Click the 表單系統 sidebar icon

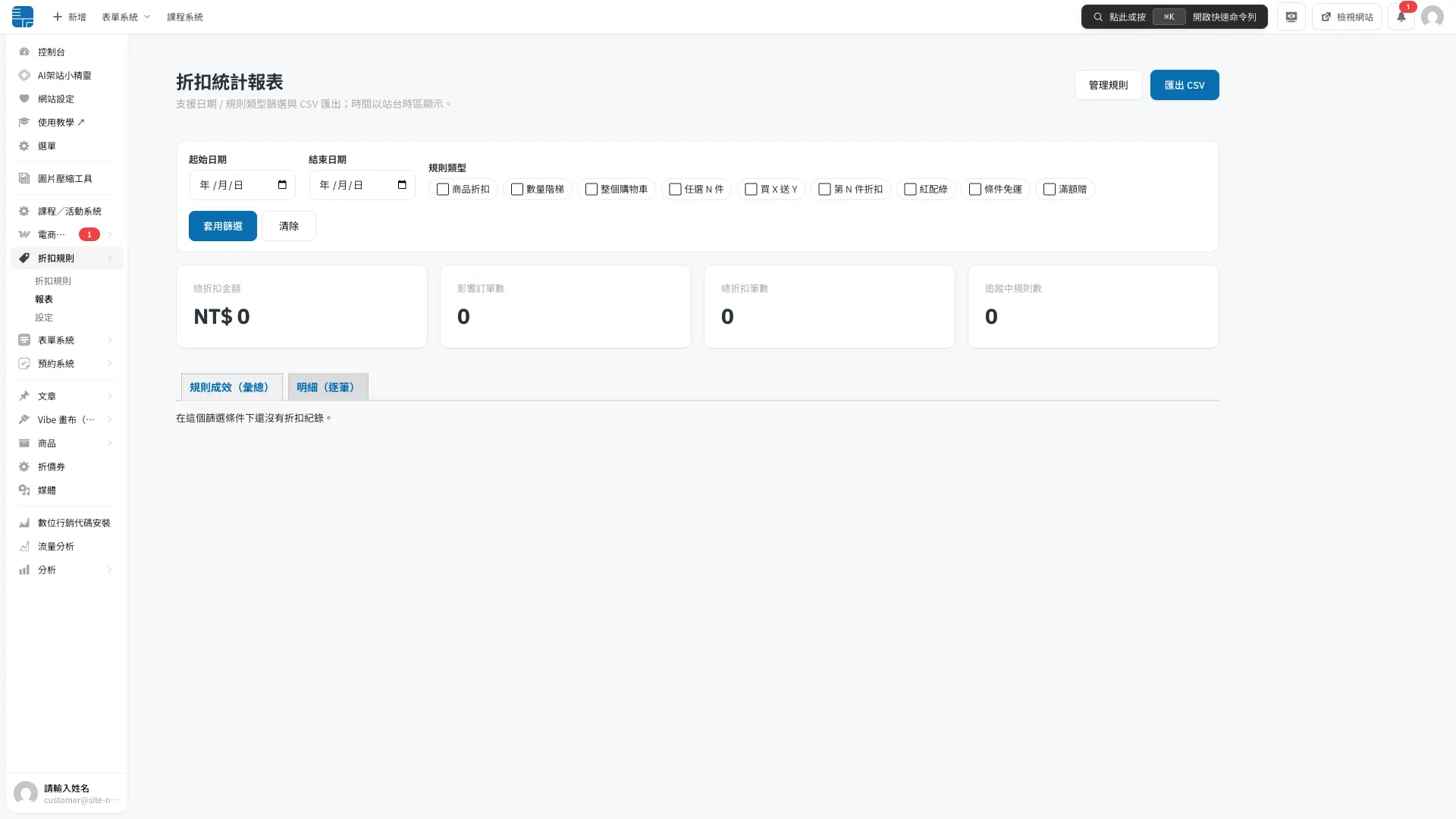24,340
